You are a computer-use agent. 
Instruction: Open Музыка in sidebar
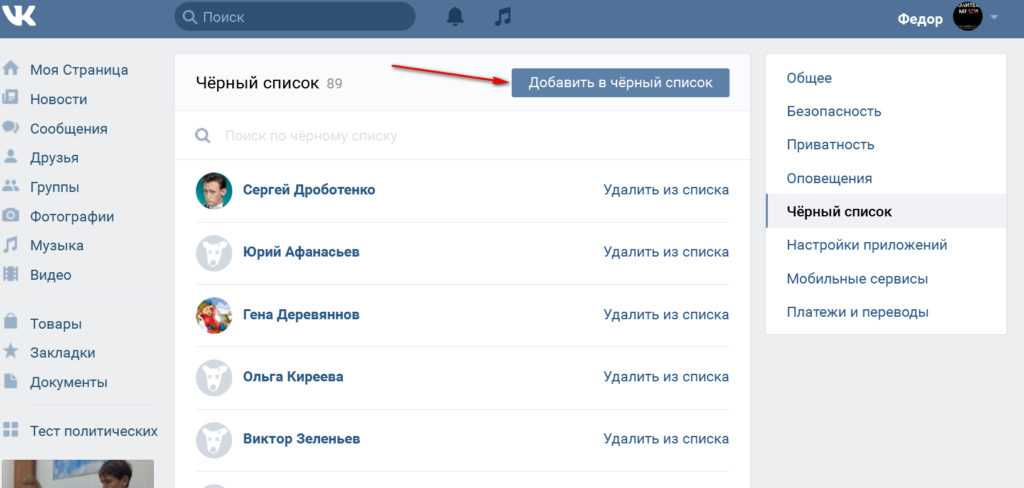[x=57, y=246]
